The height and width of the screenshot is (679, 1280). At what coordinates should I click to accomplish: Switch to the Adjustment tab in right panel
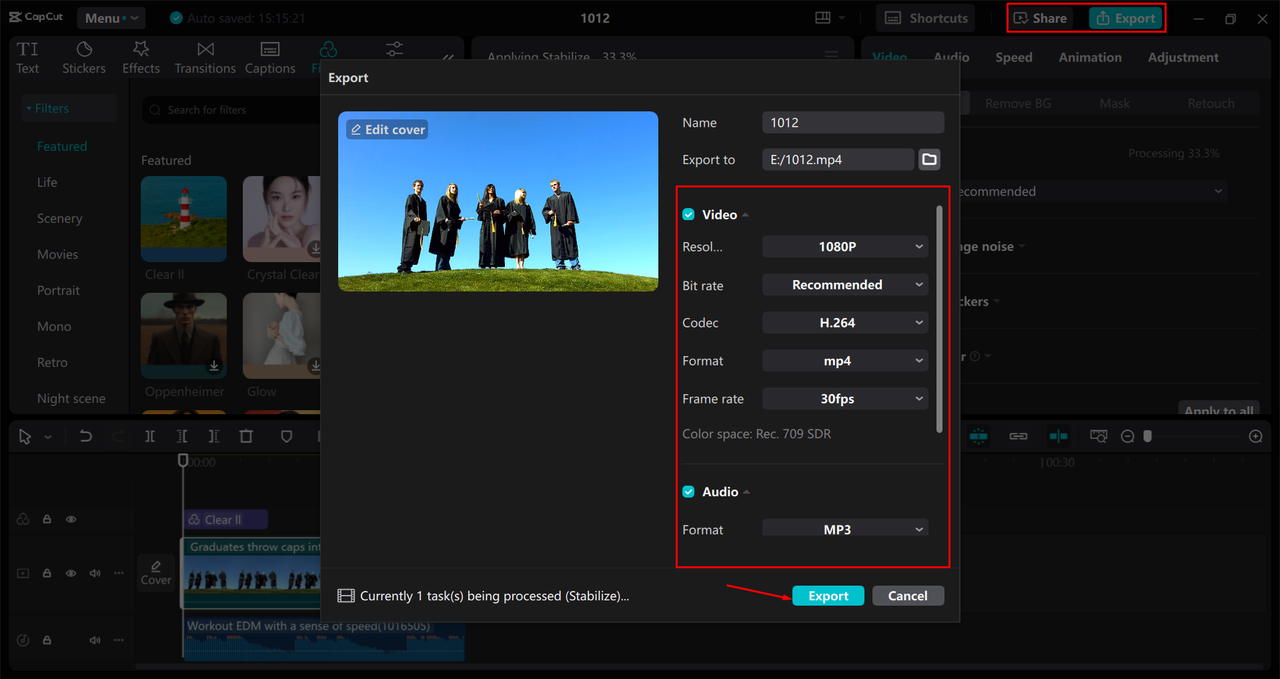click(x=1183, y=57)
